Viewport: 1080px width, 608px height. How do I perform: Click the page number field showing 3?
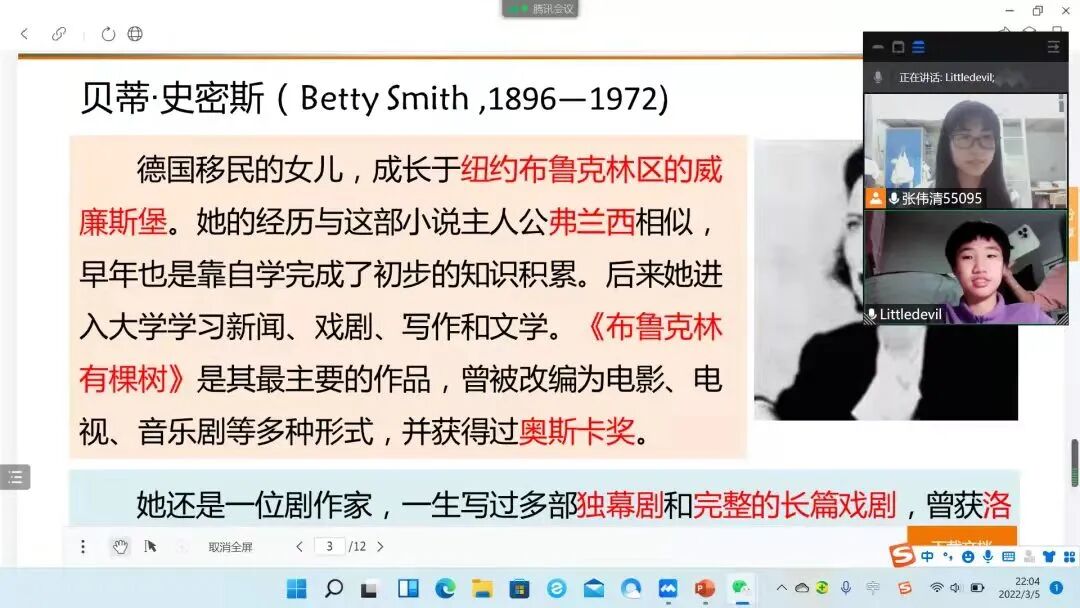tap(331, 546)
